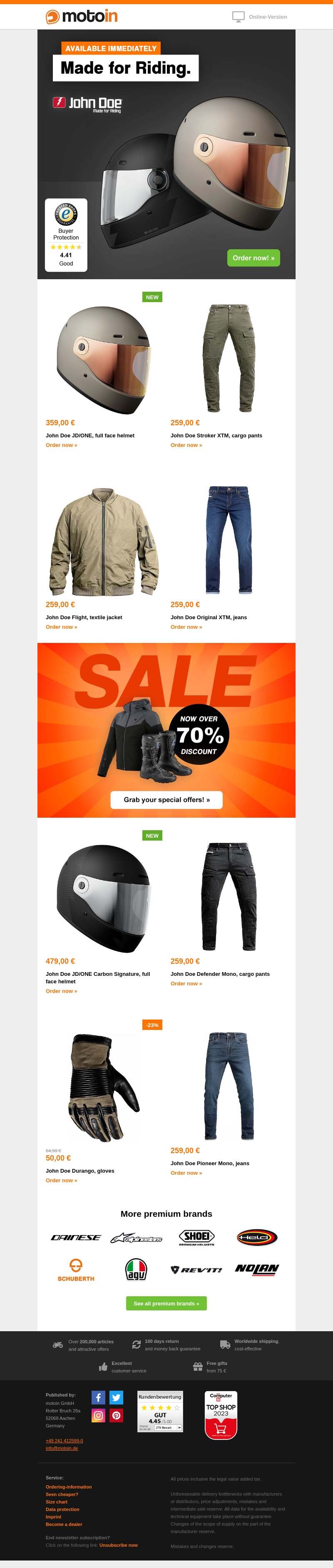The image size is (333, 1568).
Task: Click the John Doe Durango gloves image
Action: coord(104,1088)
